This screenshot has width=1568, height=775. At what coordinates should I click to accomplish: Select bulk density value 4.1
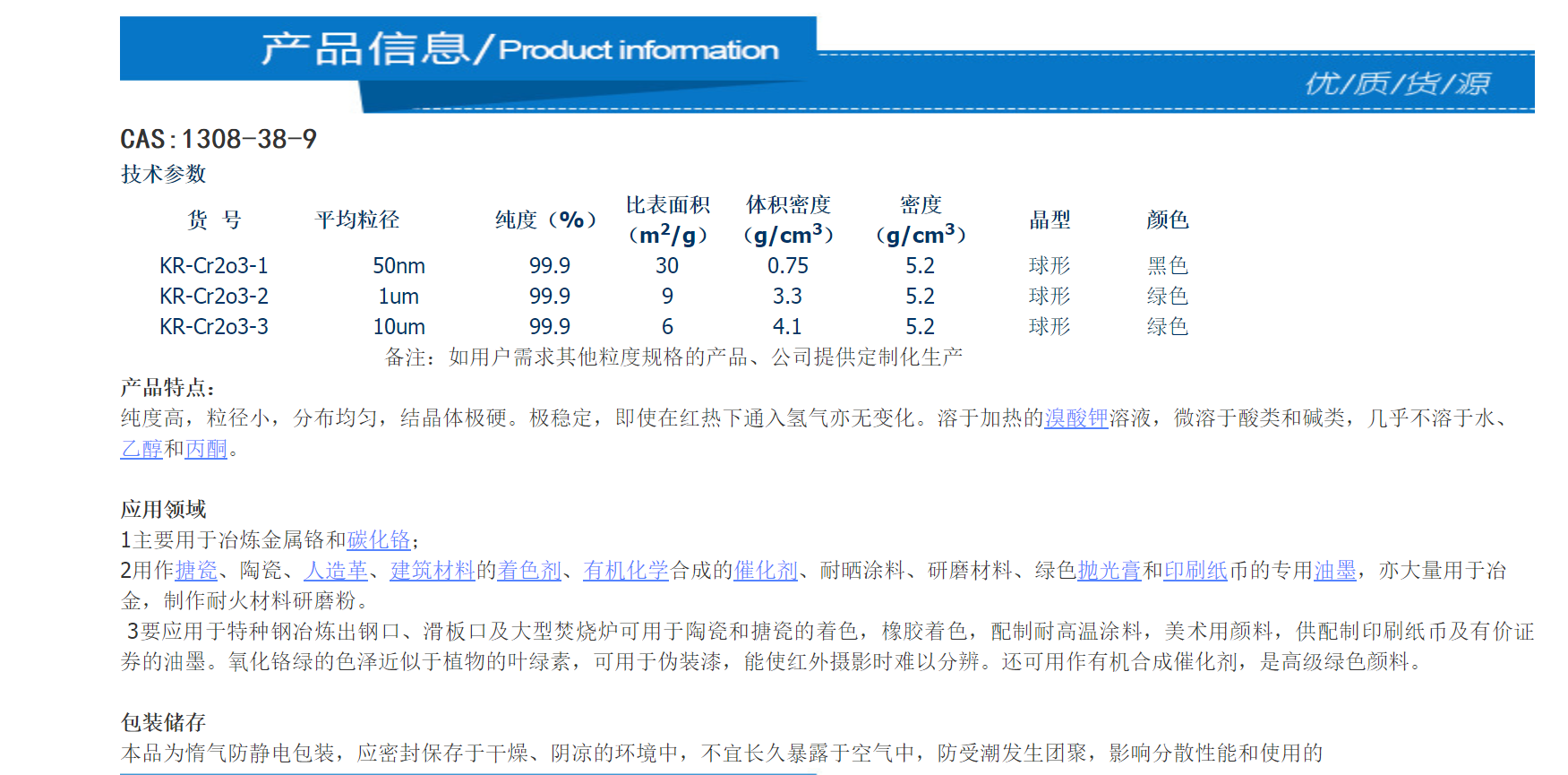point(788,327)
